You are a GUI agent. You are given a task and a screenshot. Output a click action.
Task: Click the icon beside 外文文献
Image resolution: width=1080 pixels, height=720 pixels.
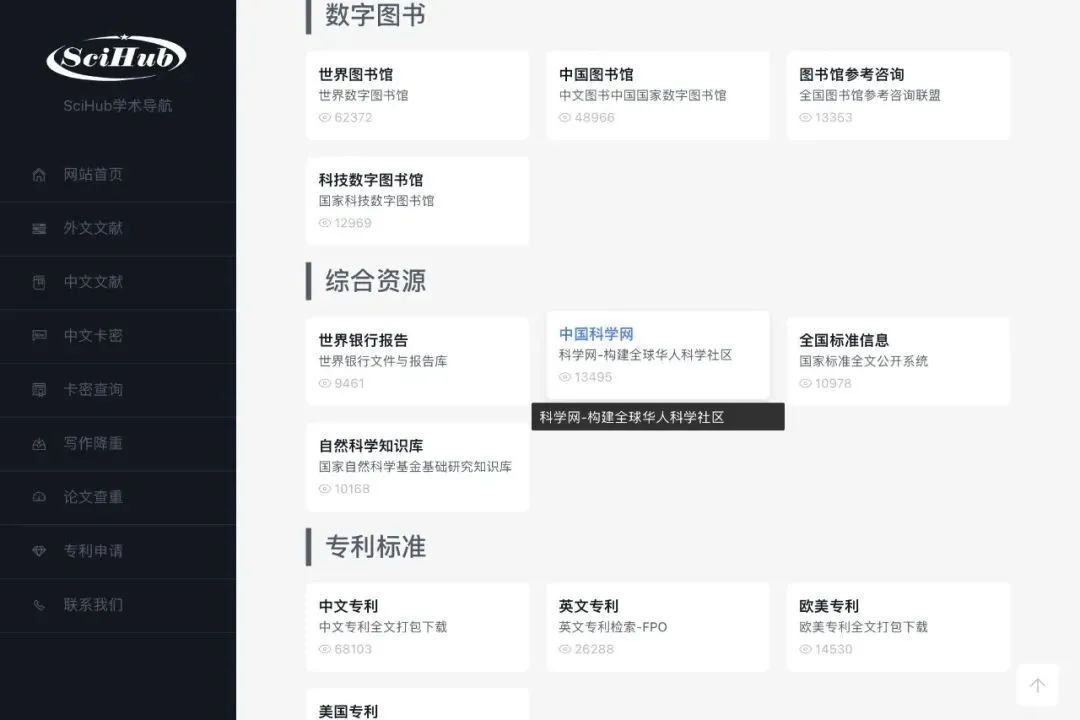click(39, 229)
